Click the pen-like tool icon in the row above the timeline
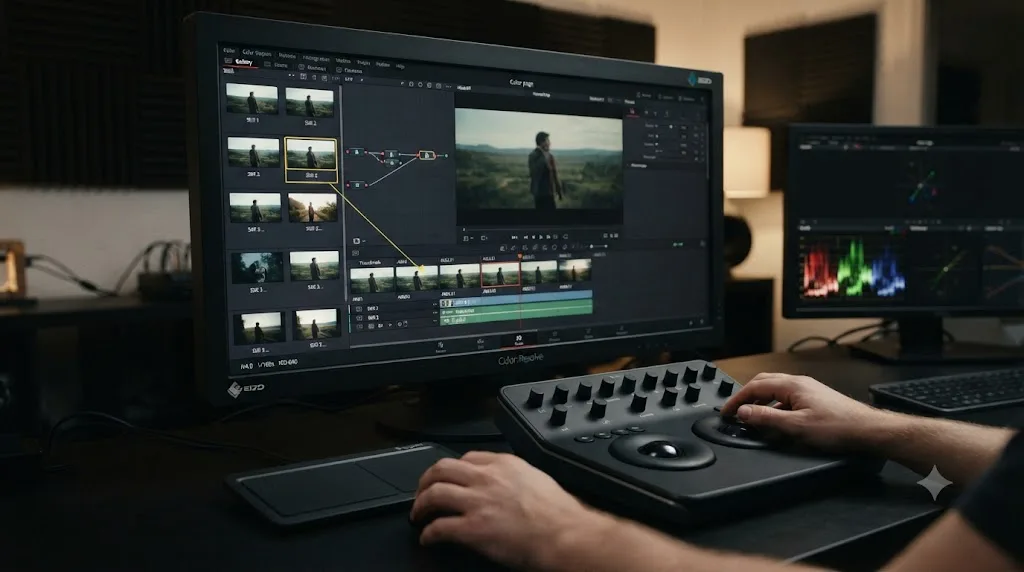 (513, 247)
